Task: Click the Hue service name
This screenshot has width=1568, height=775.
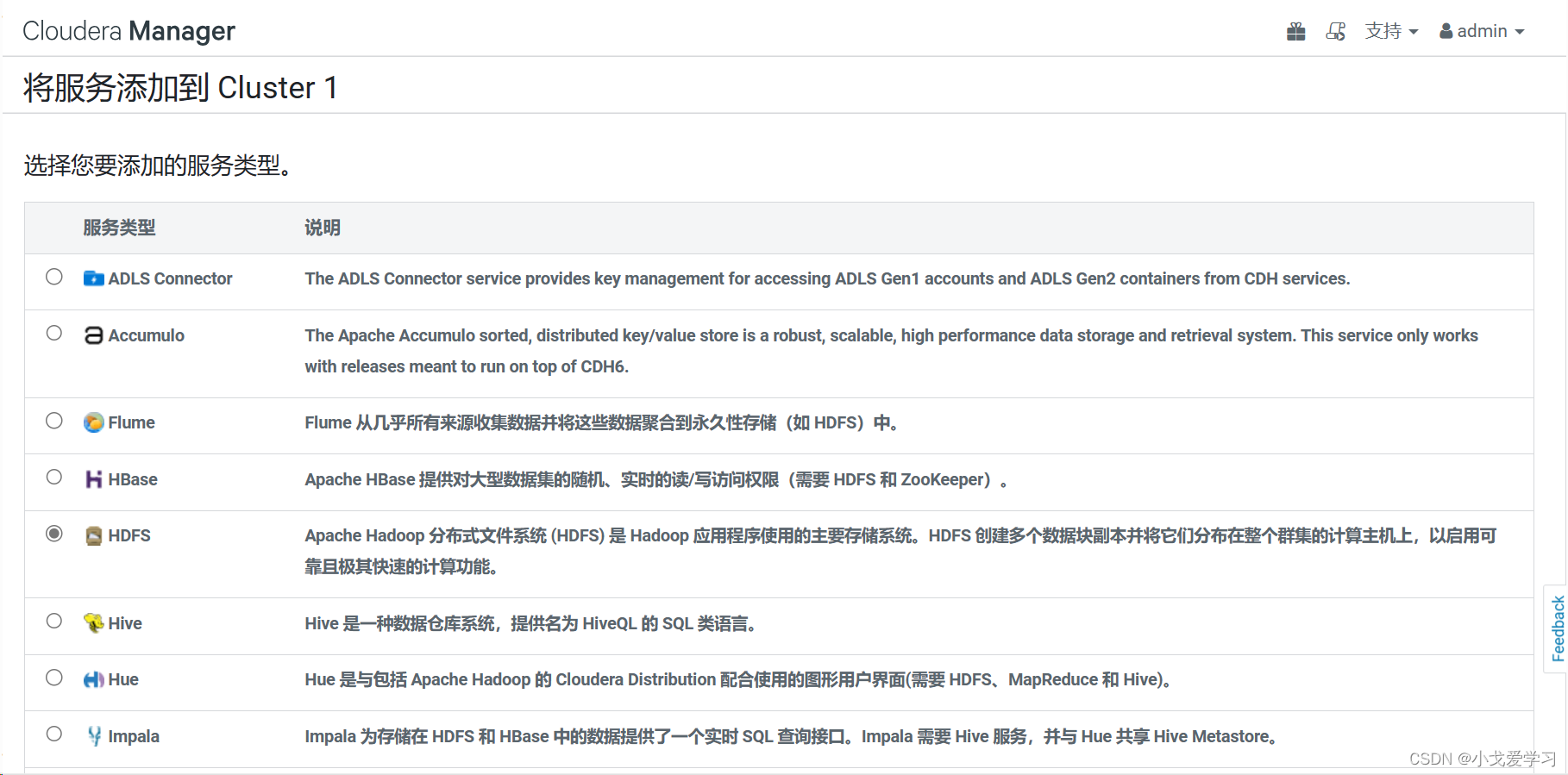Action: [x=123, y=679]
